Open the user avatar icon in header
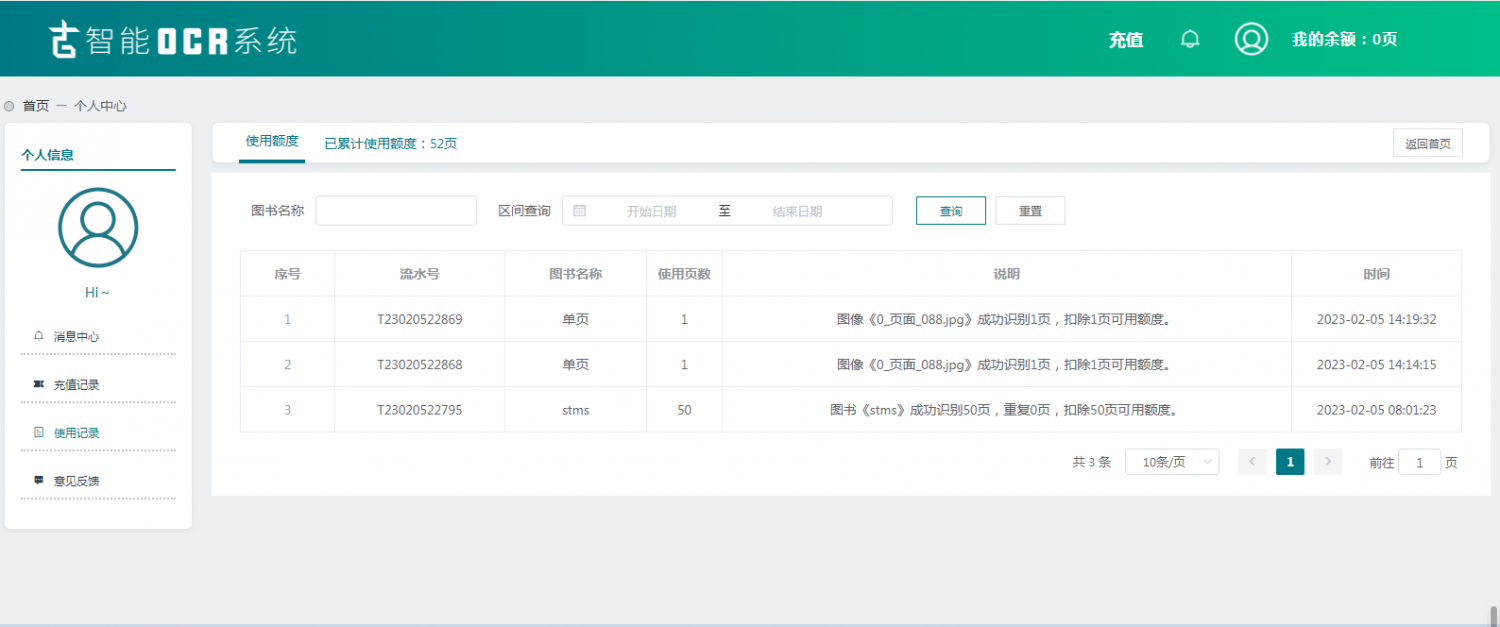Viewport: 1500px width, 627px height. point(1251,39)
